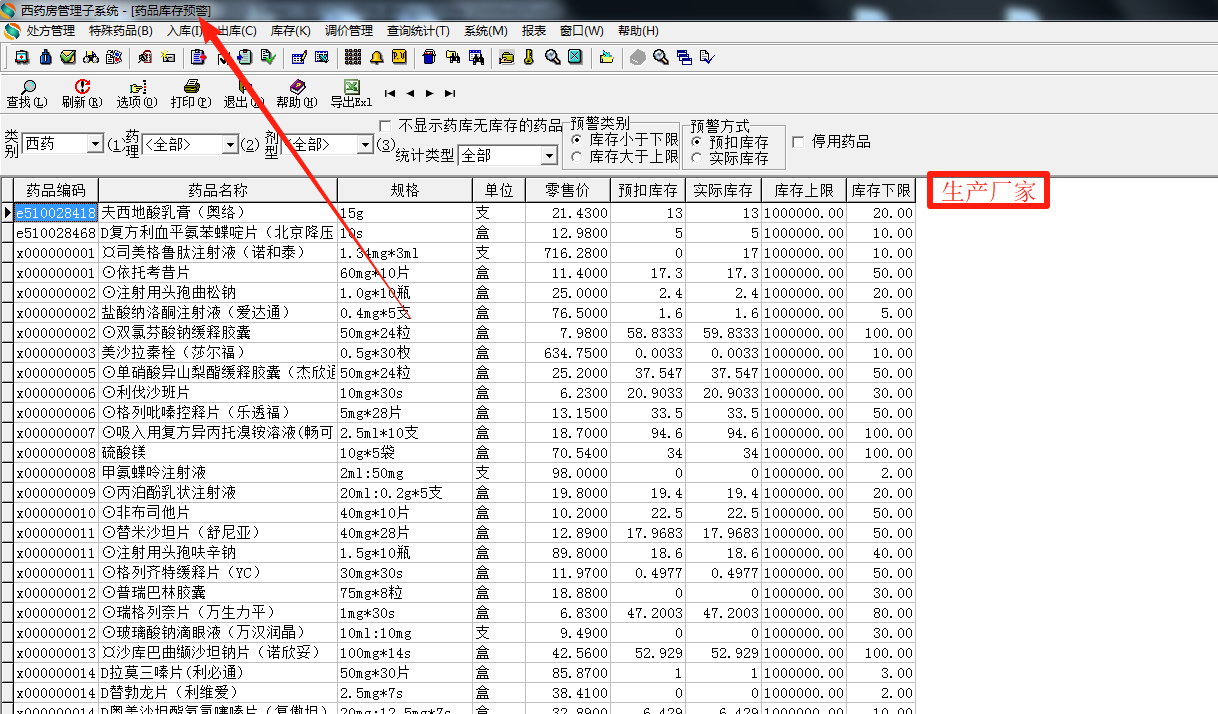The width and height of the screenshot is (1218, 714).
Task: Click the blue bucket toolbar icon
Action: pos(429,57)
